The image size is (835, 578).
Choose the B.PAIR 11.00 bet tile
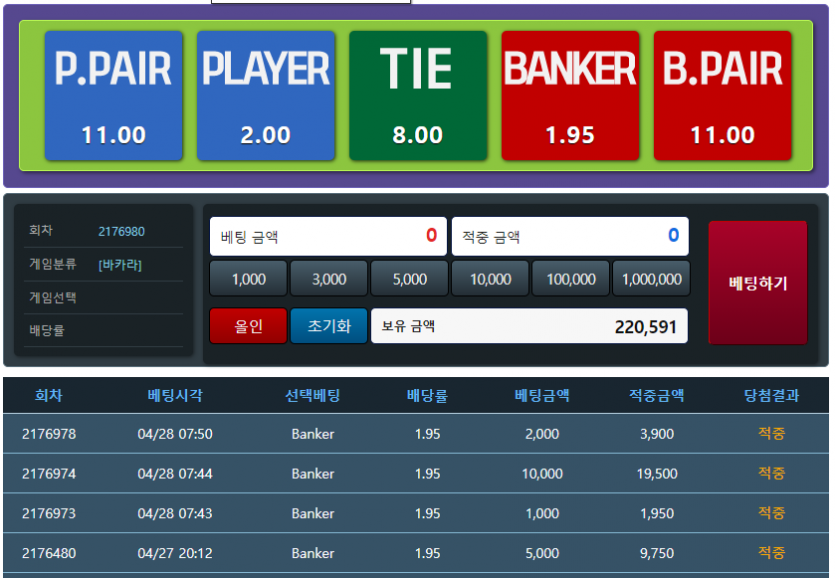click(722, 96)
